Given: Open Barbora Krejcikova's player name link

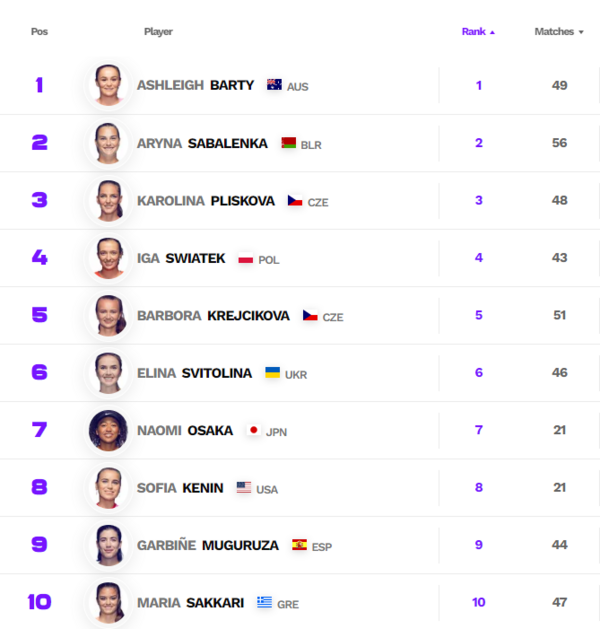Looking at the screenshot, I should 213,316.
